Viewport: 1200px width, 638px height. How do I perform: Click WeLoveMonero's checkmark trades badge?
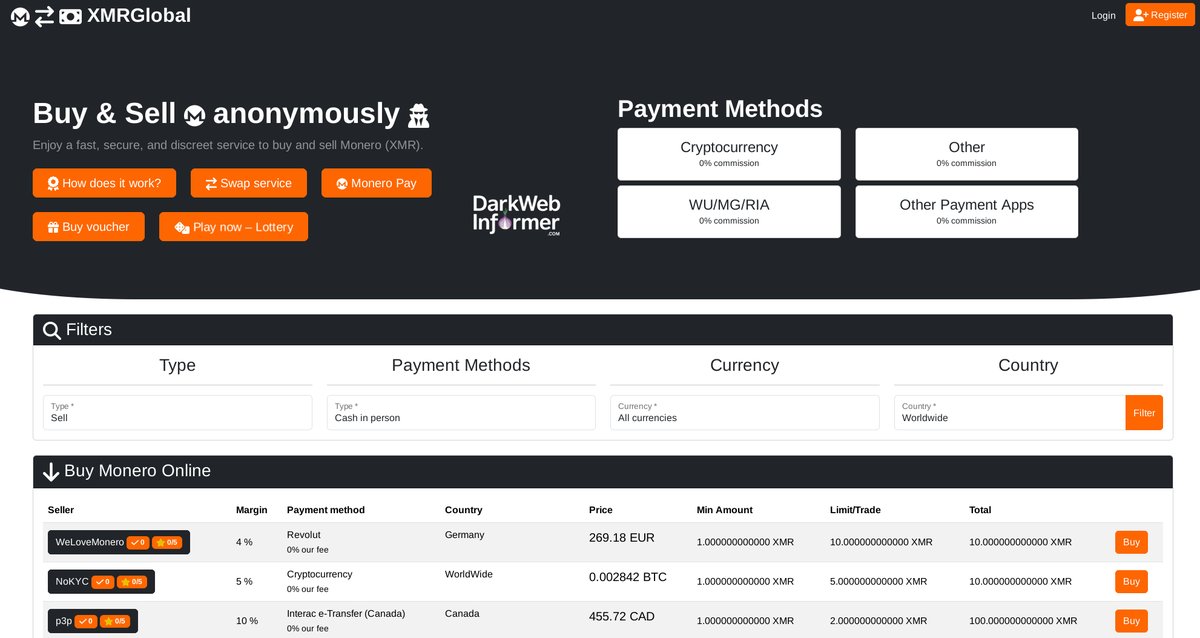(138, 542)
